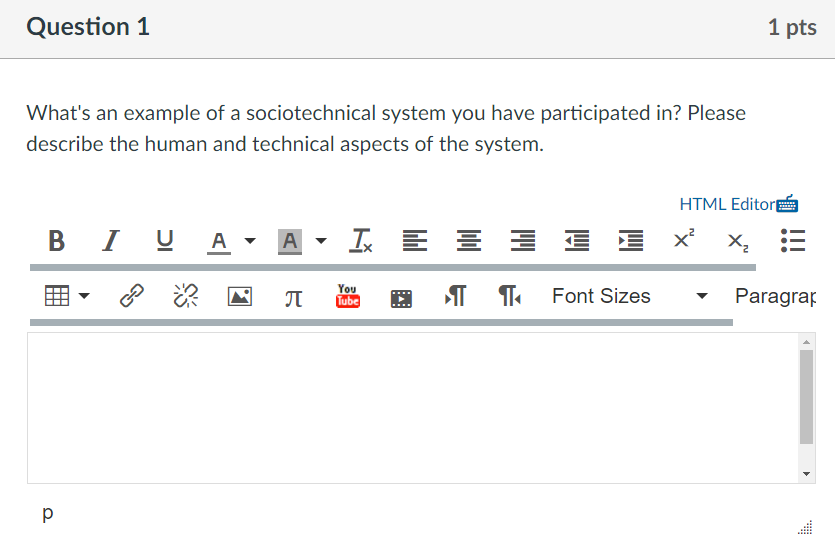This screenshot has width=835, height=555.
Task: Click the clear formatting icon
Action: click(x=360, y=241)
